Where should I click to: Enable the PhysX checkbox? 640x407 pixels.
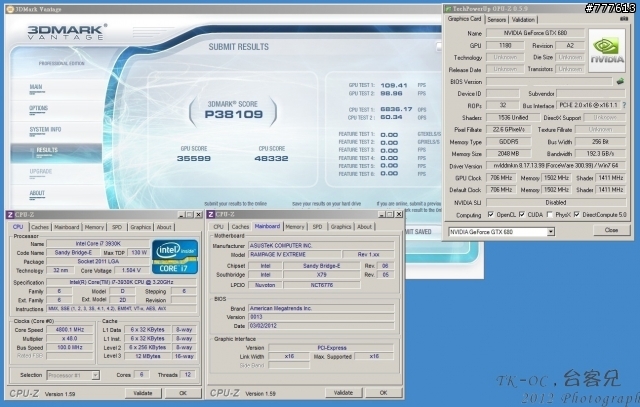click(549, 214)
